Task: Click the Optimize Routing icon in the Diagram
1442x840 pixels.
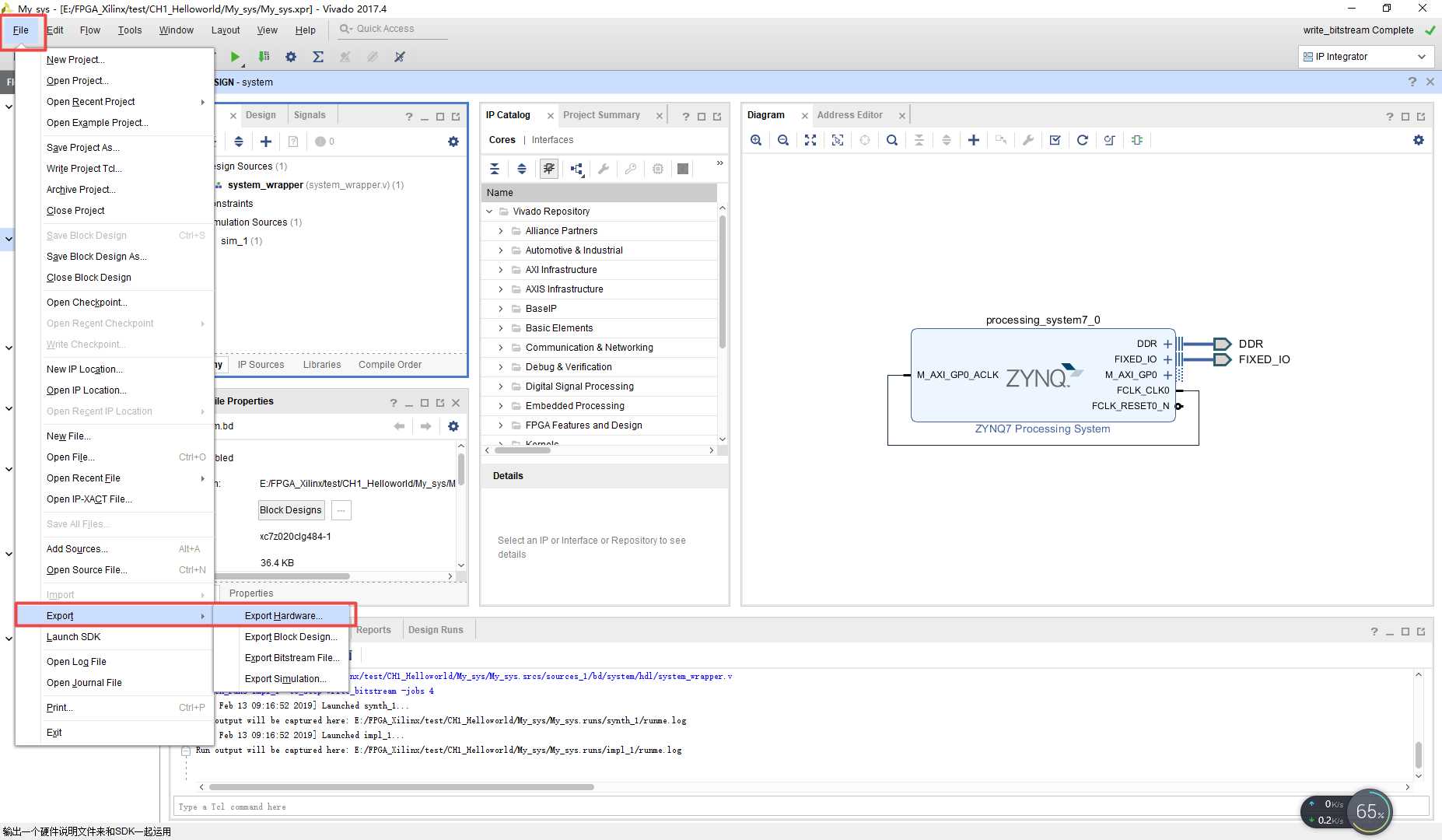Action: 1110,140
